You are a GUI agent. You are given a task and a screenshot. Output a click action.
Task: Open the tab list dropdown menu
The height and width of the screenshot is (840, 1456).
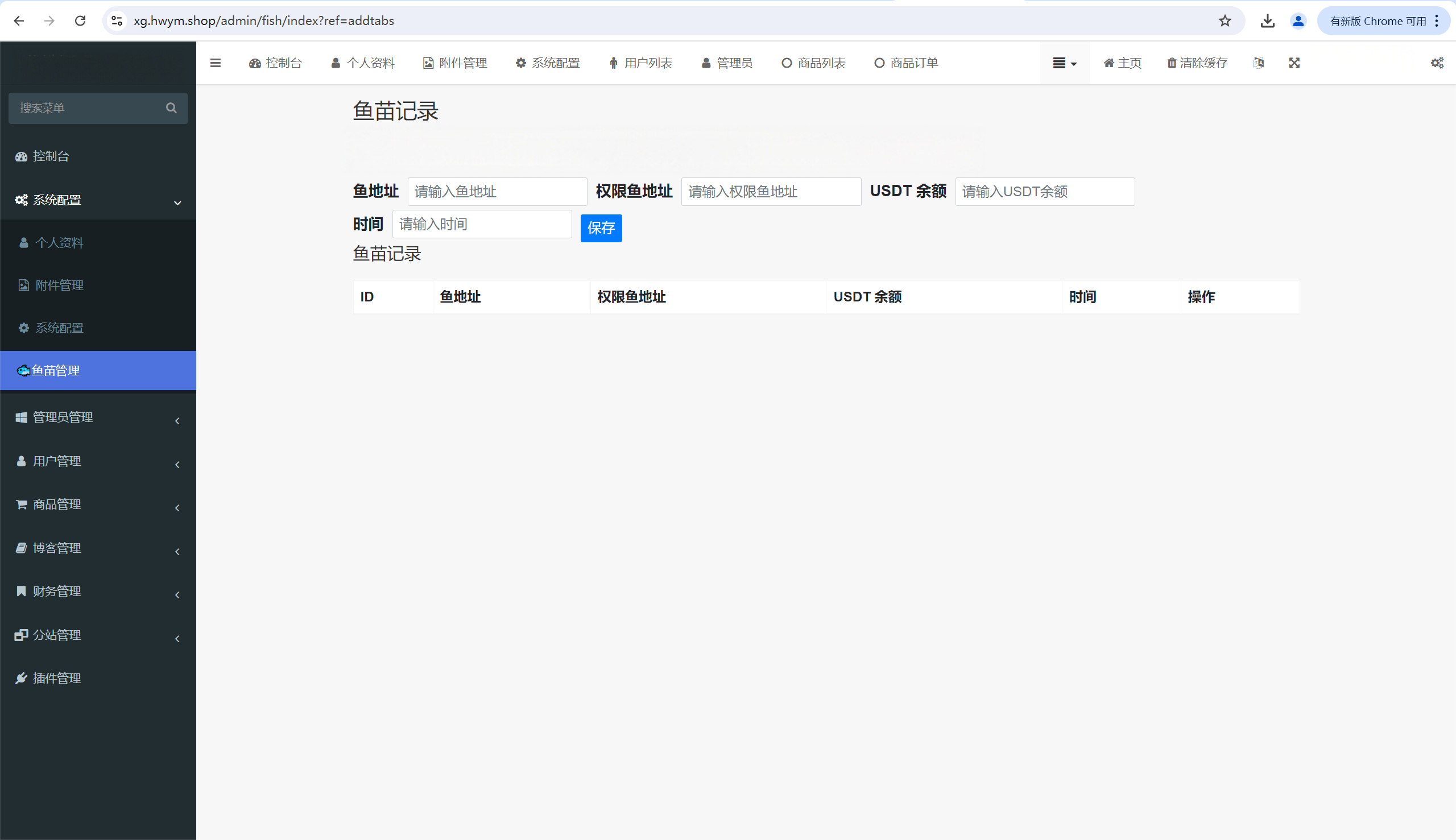point(1064,63)
